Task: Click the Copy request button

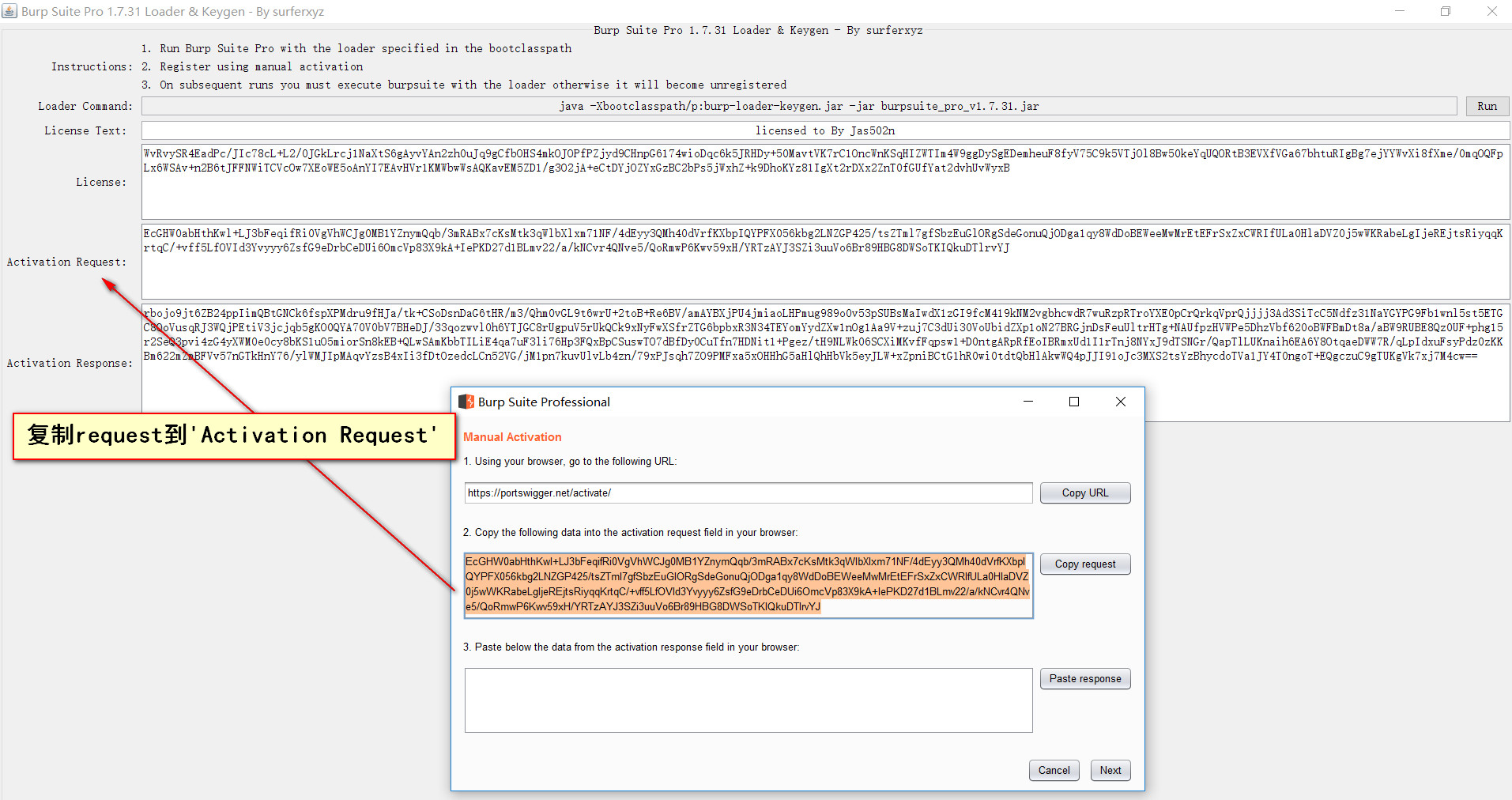Action: click(1085, 564)
